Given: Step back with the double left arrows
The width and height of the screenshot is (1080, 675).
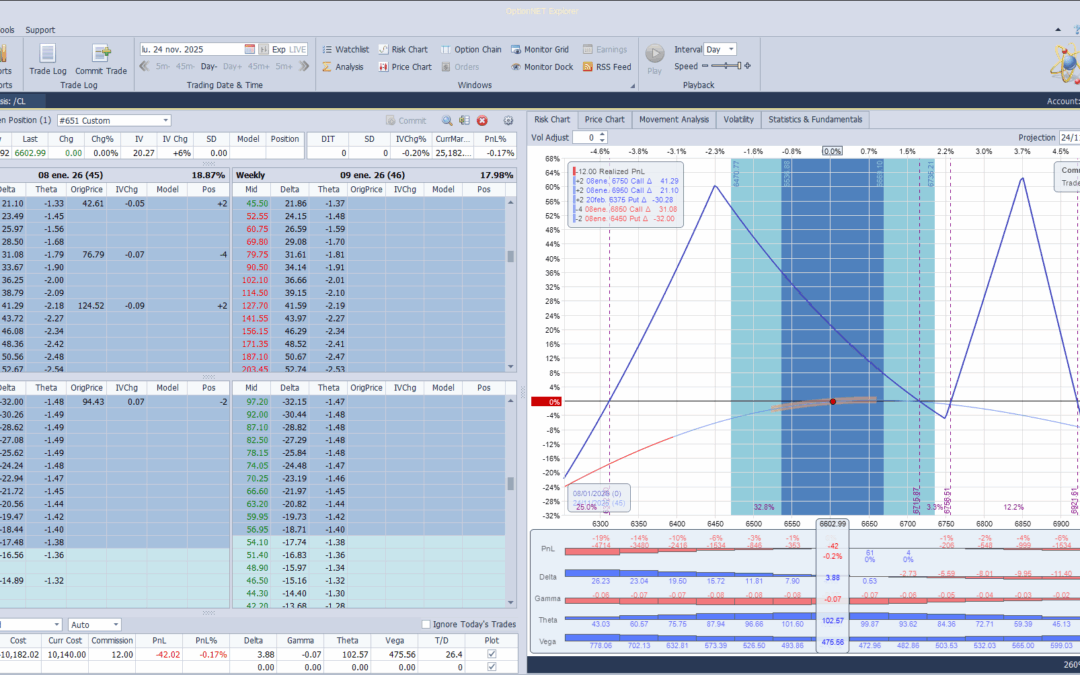Looking at the screenshot, I should (144, 67).
